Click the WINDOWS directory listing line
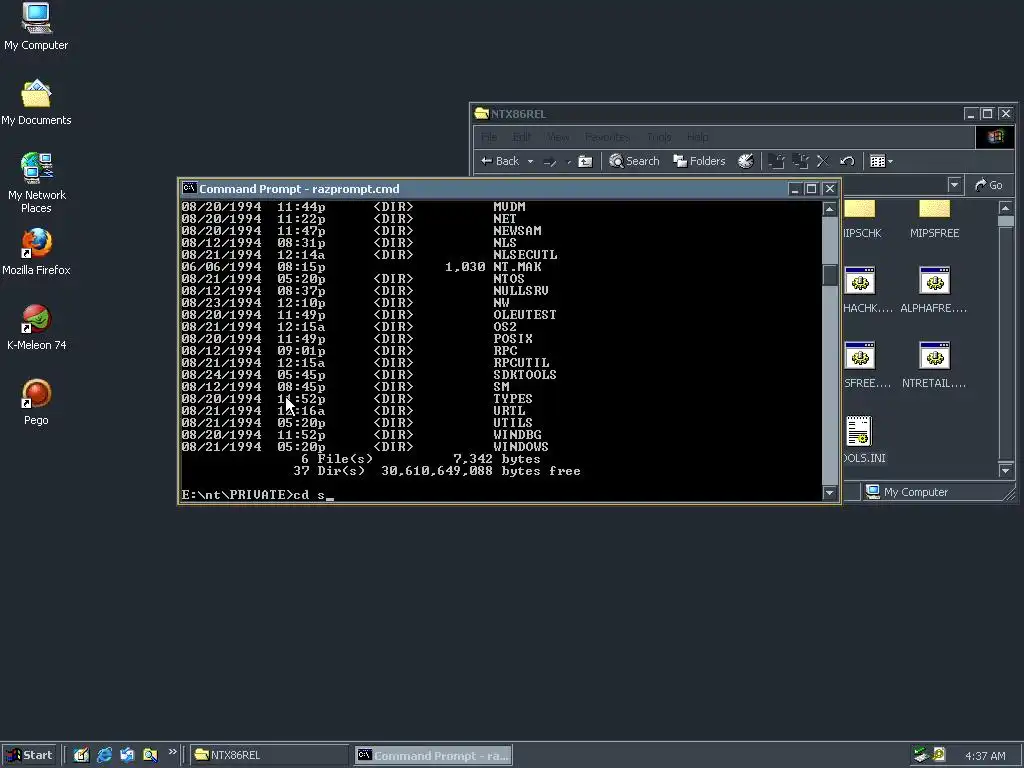This screenshot has width=1024, height=768. 365,447
